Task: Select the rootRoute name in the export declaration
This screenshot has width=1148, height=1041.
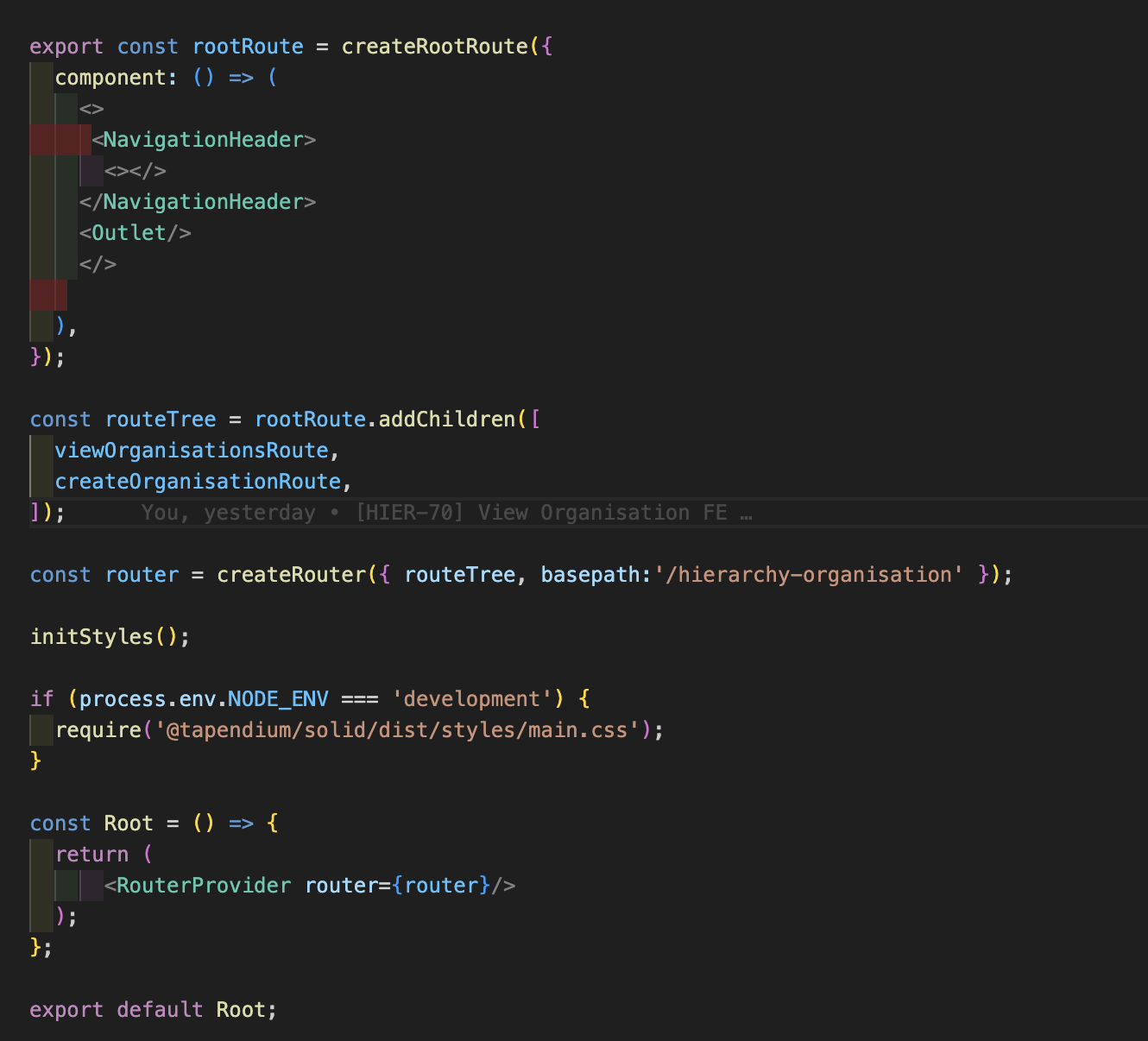Action: click(x=248, y=47)
